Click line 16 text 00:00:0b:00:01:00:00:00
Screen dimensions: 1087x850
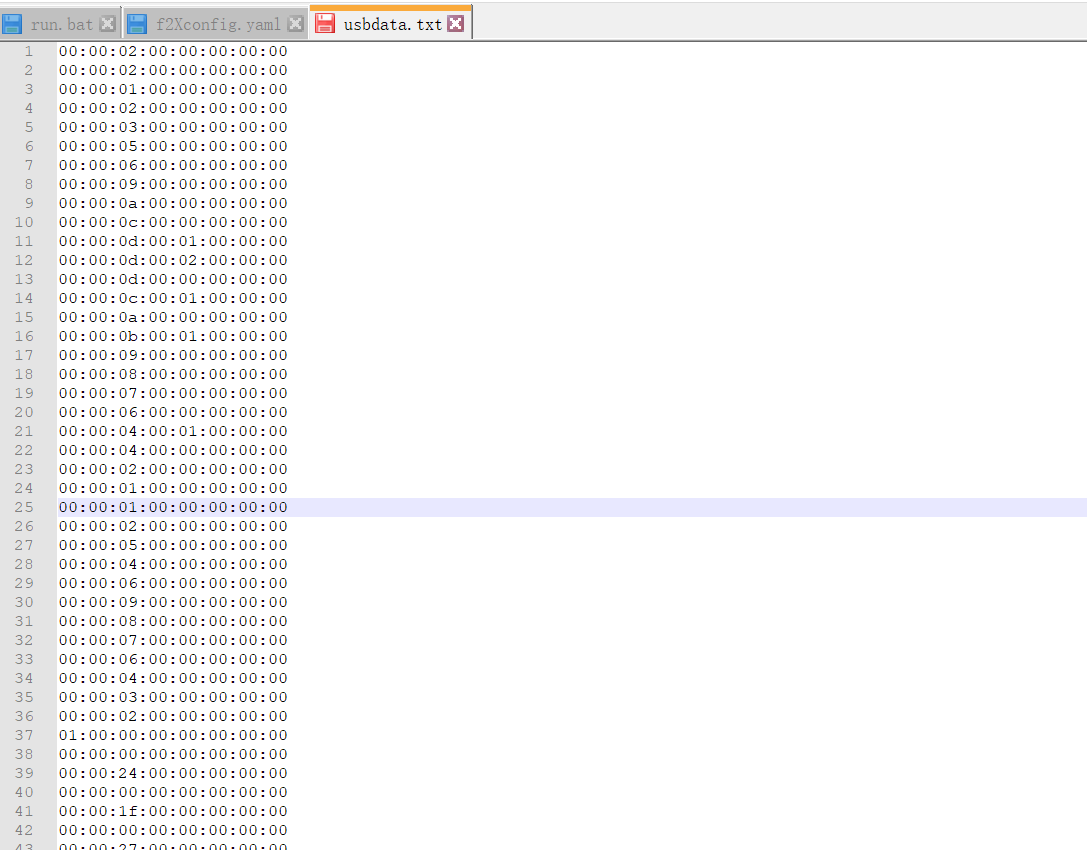173,336
